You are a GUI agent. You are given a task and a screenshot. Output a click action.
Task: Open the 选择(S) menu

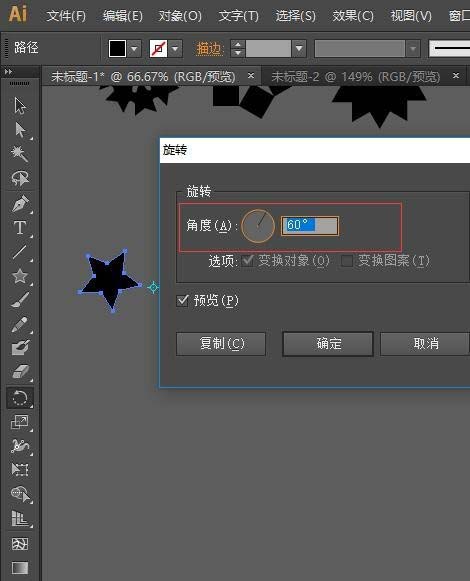click(x=295, y=16)
